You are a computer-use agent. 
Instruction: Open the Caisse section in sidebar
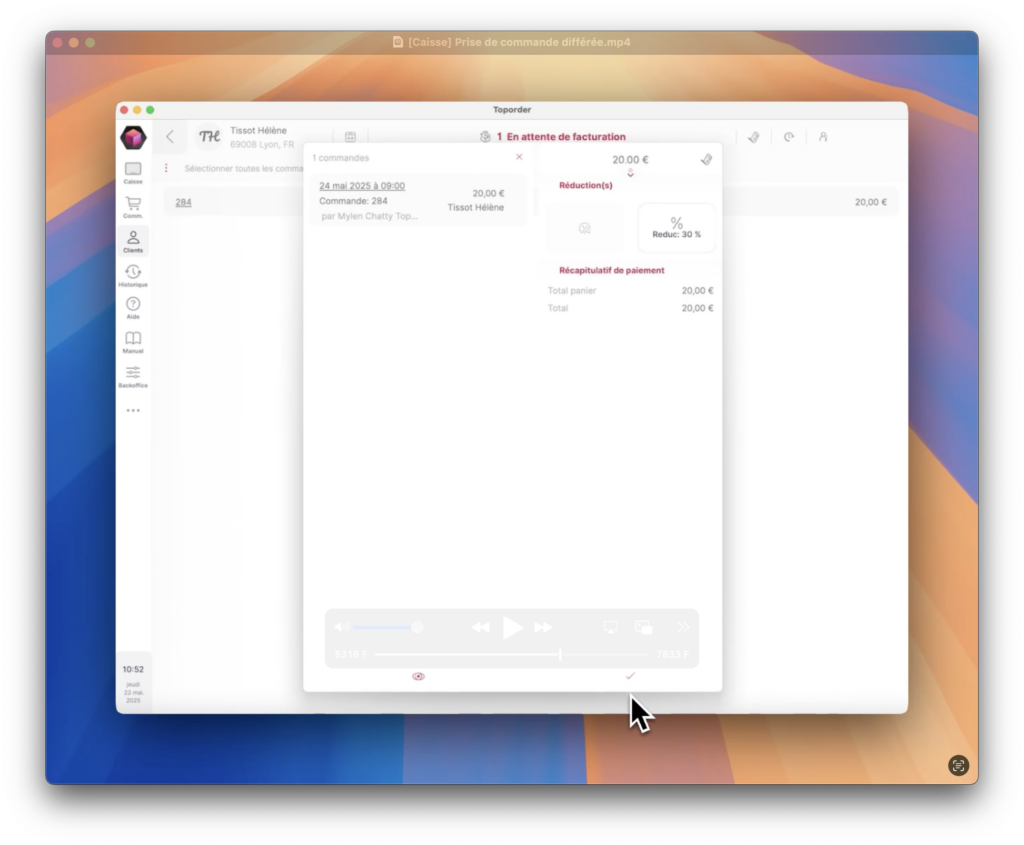click(133, 173)
